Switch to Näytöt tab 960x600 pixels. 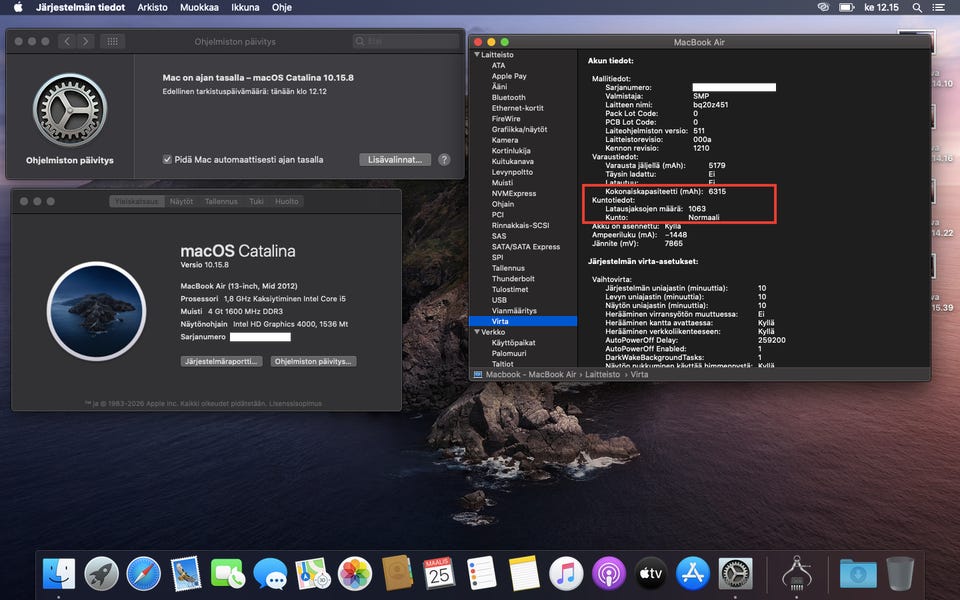(181, 201)
